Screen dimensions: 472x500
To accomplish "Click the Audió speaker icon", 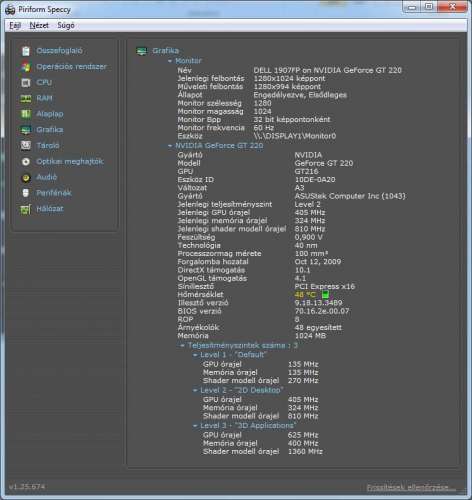I will (x=26, y=177).
